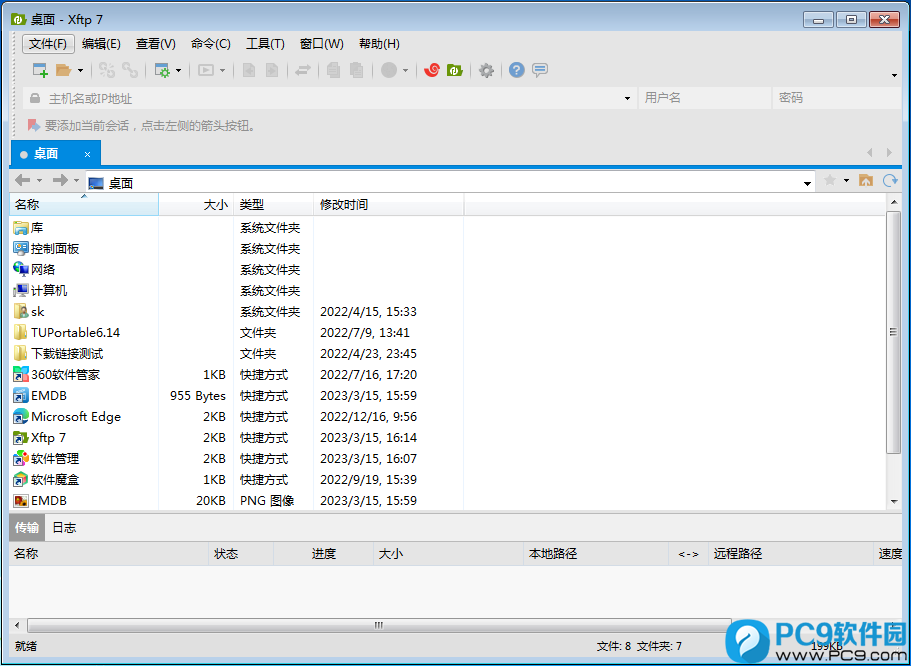Image resolution: width=911 pixels, height=666 pixels.
Task: Click the Paste toolbar icon
Action: [x=357, y=70]
